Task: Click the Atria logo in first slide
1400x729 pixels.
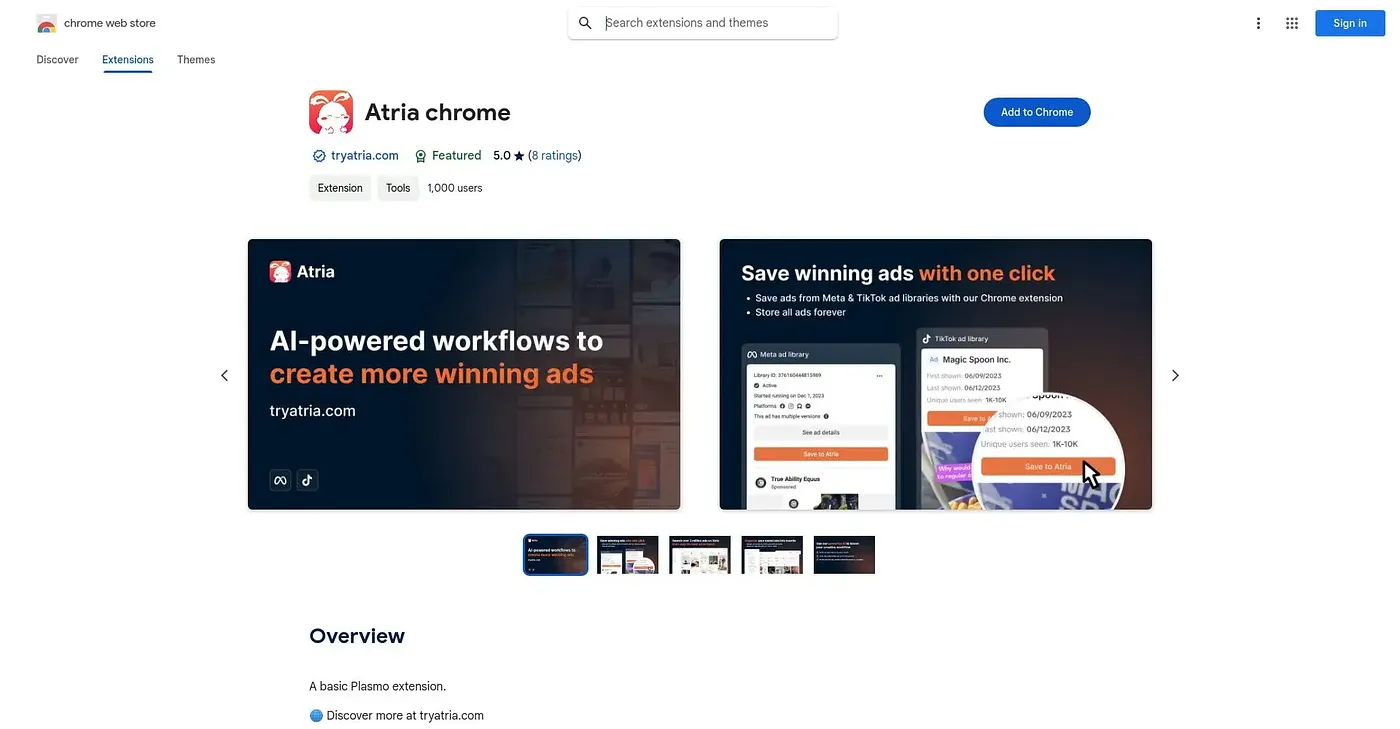Action: [280, 271]
